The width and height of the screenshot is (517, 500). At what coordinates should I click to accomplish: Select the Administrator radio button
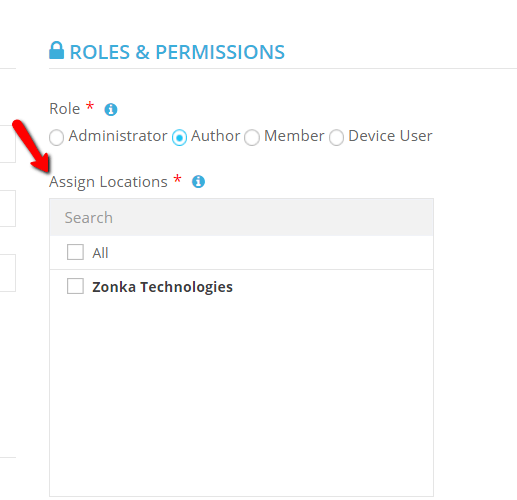(x=56, y=137)
